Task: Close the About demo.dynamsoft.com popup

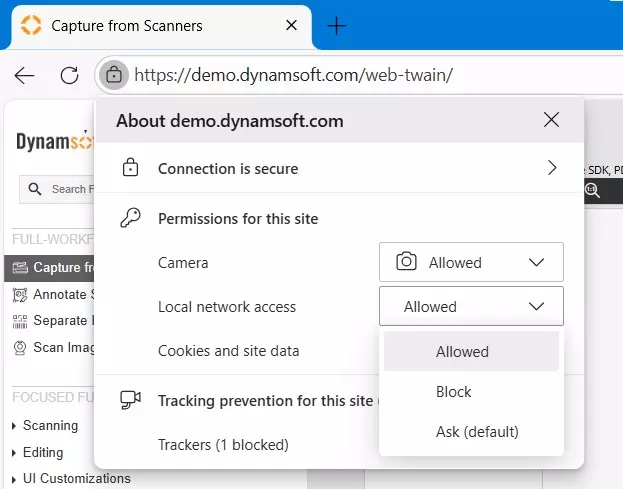Action: pos(551,120)
